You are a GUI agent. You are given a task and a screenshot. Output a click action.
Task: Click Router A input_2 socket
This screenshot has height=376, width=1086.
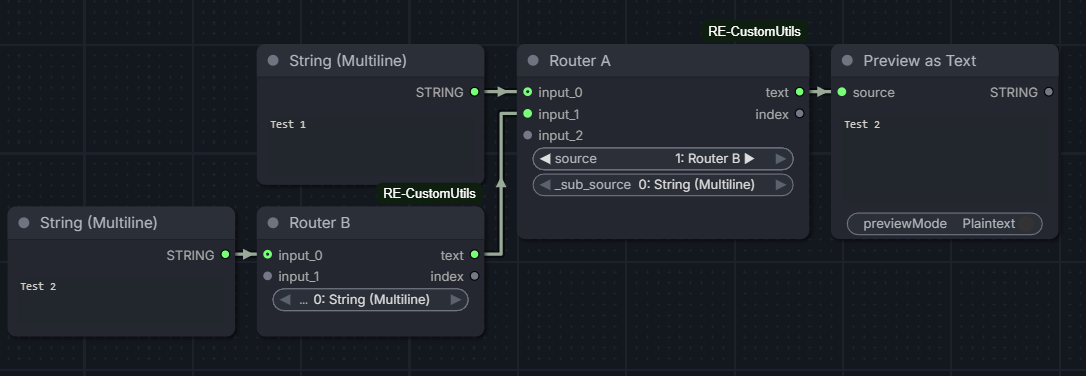point(528,135)
